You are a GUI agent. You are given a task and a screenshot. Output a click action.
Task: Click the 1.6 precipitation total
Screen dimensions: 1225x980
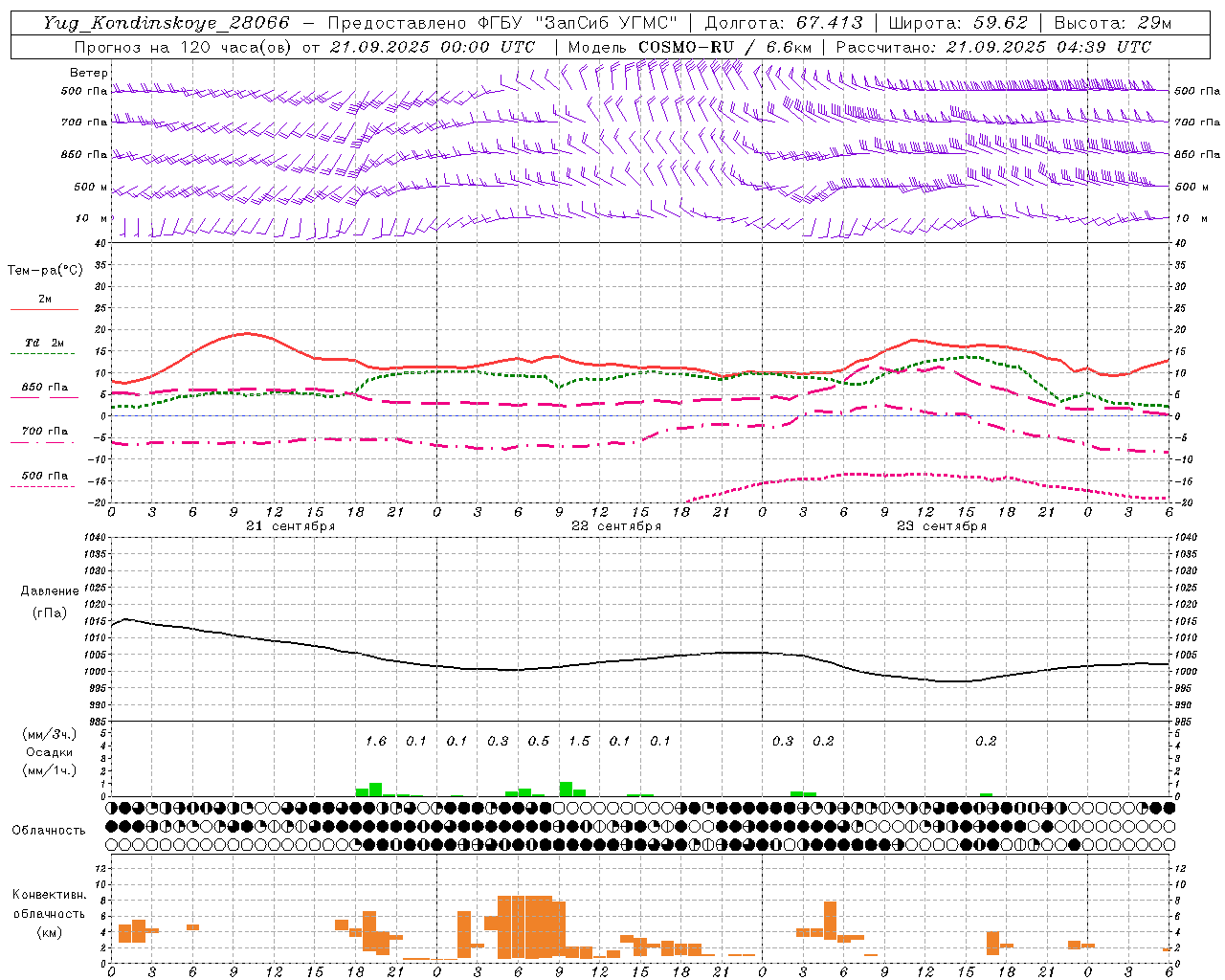(376, 741)
